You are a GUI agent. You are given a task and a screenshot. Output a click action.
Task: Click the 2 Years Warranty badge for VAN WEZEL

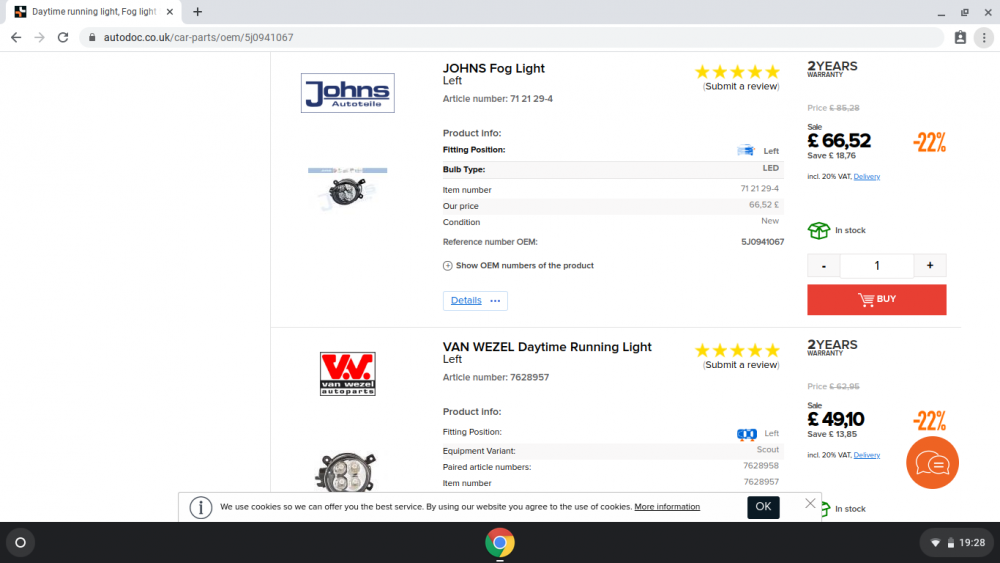(x=832, y=347)
